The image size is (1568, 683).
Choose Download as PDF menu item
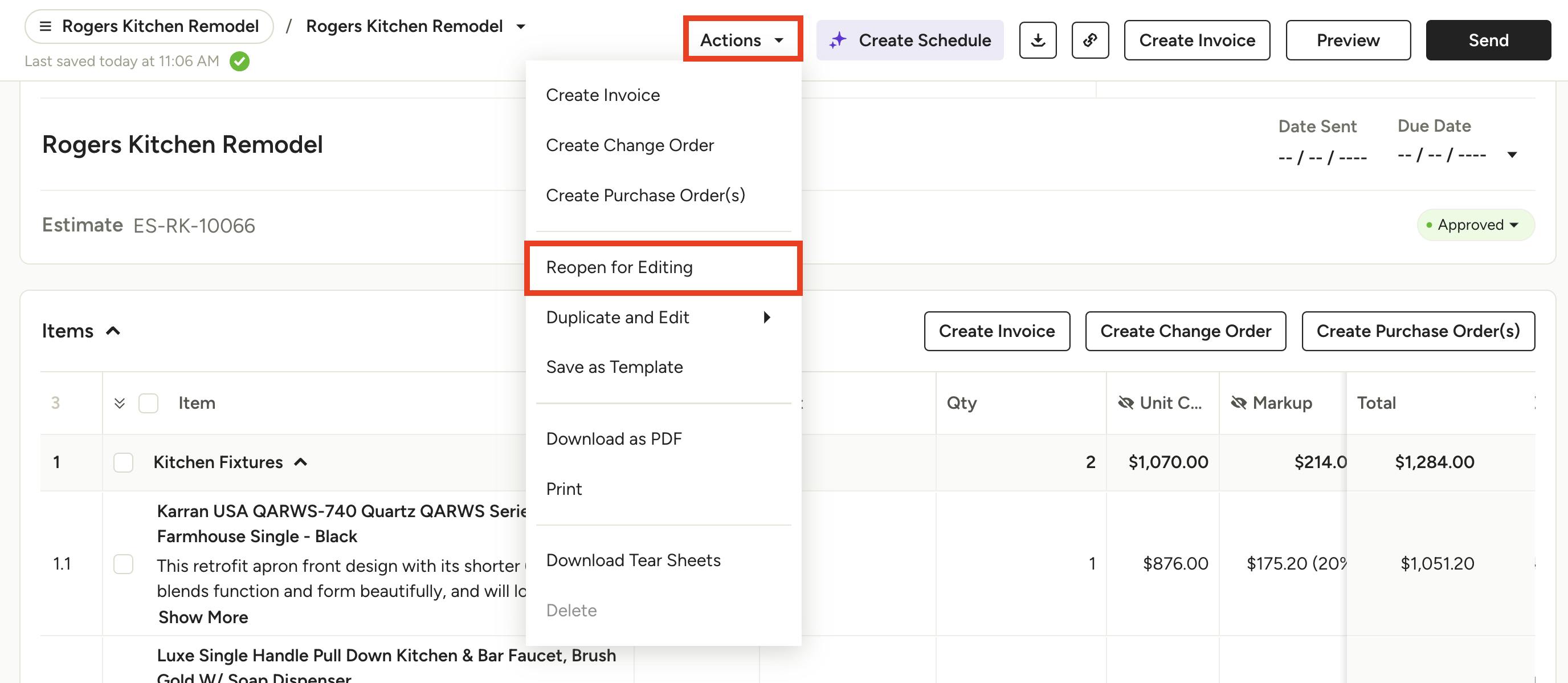[663, 438]
